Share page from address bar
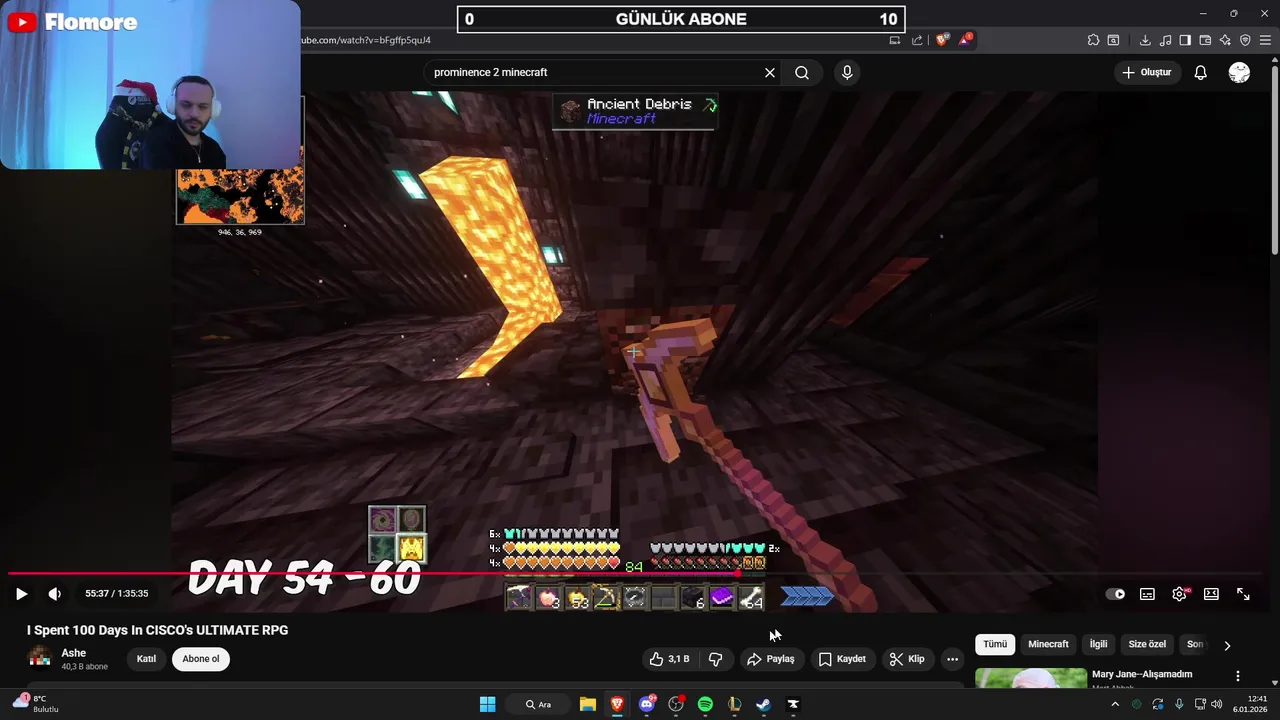Image resolution: width=1280 pixels, height=720 pixels. click(x=917, y=40)
